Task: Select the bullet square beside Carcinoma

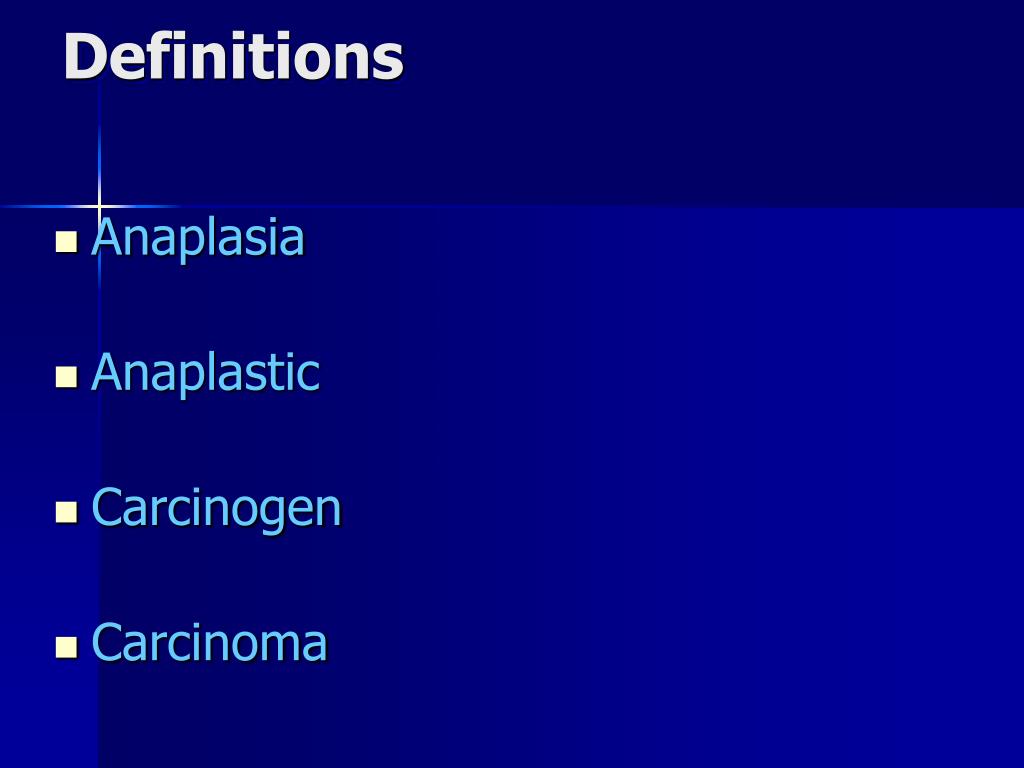Action: coord(67,647)
